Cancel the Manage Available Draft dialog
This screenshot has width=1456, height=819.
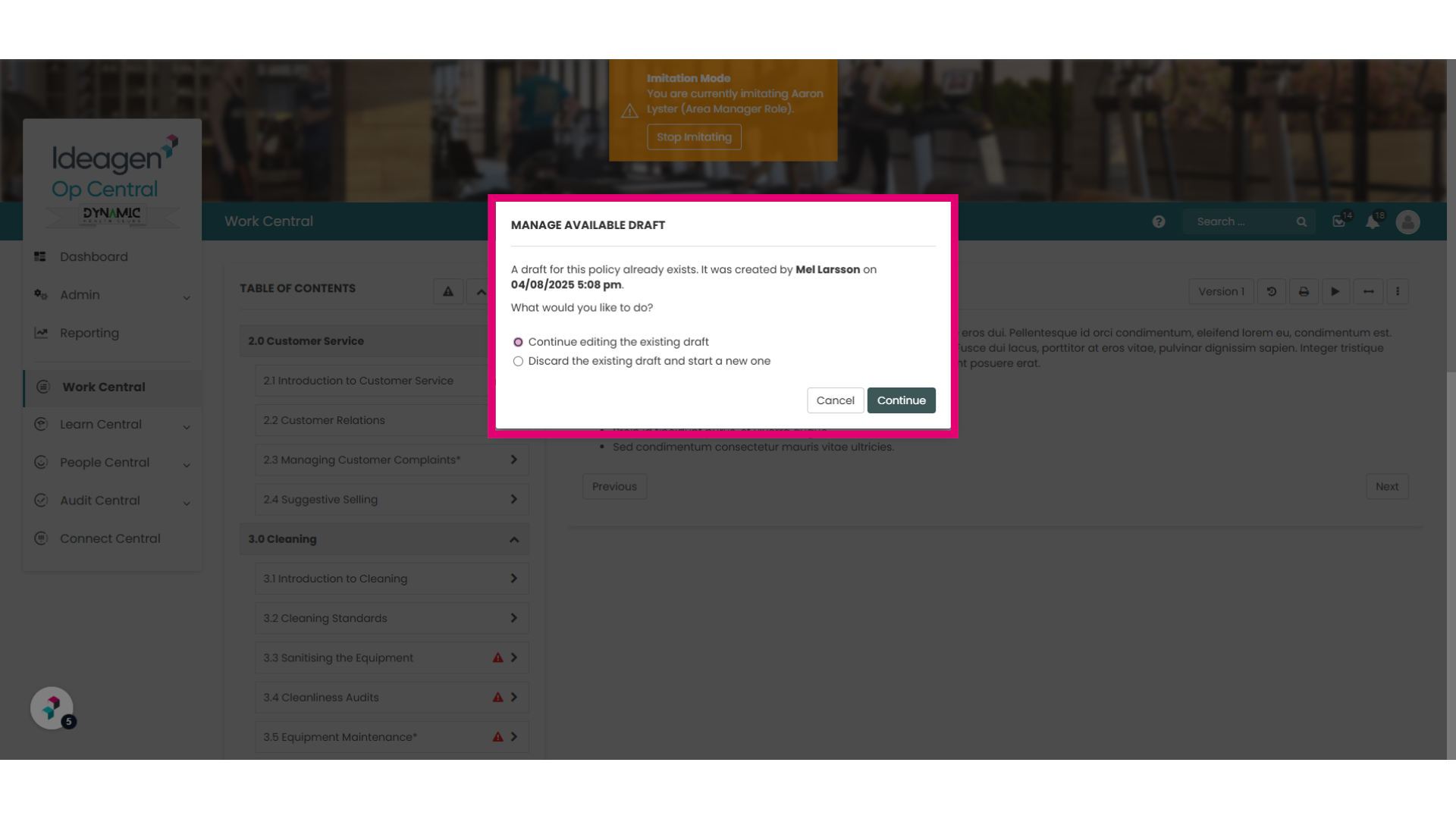point(835,400)
